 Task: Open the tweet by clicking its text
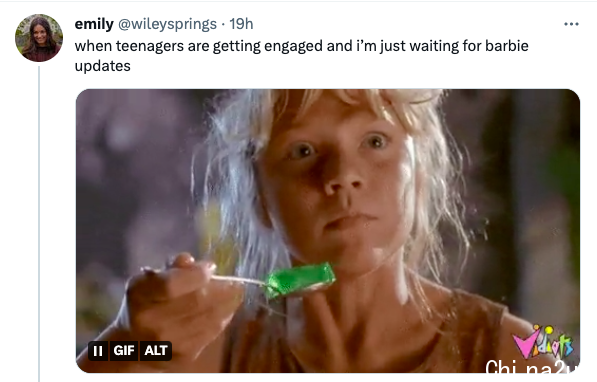pyautogui.click(x=302, y=56)
